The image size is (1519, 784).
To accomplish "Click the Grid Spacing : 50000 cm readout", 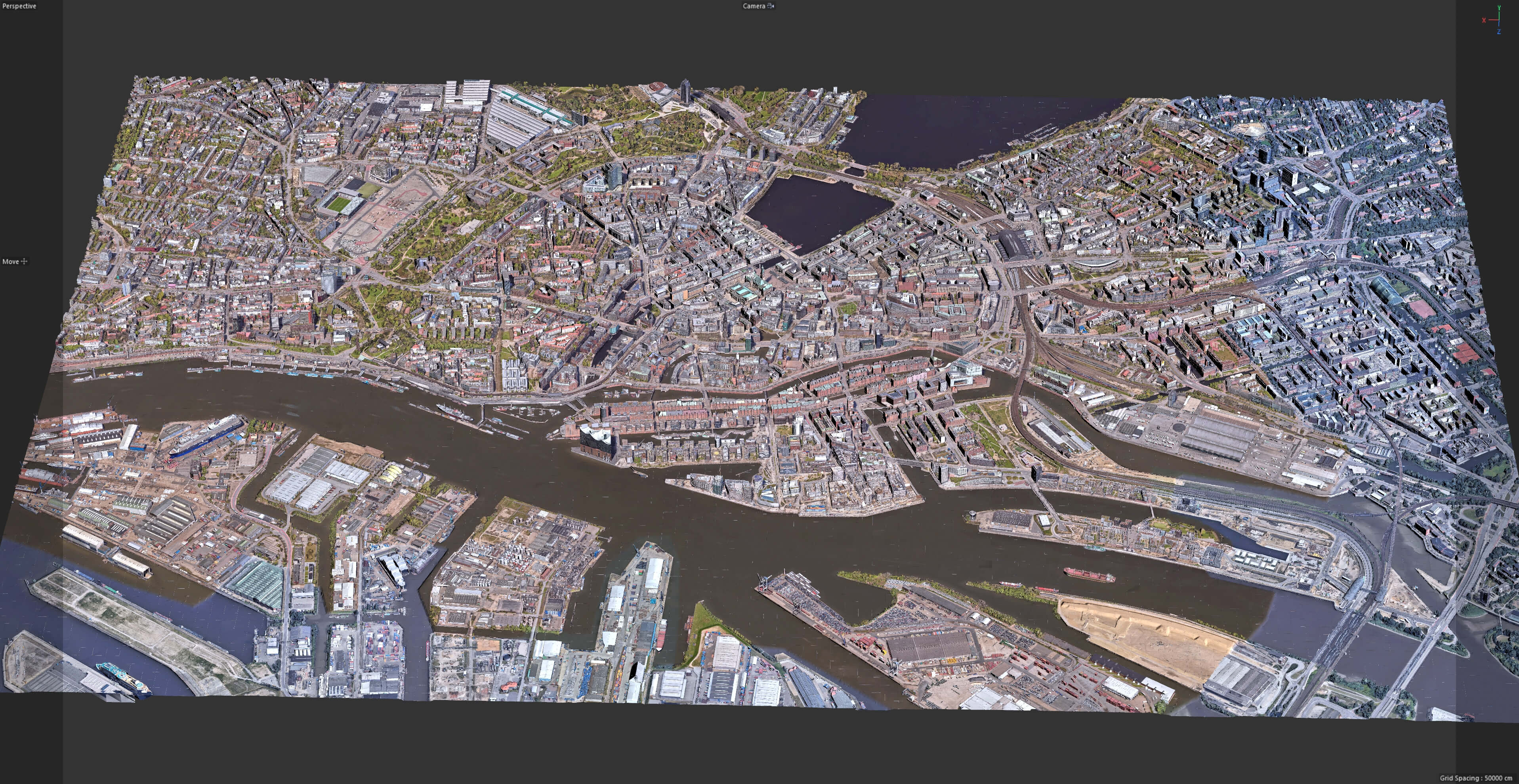I will point(1476,778).
